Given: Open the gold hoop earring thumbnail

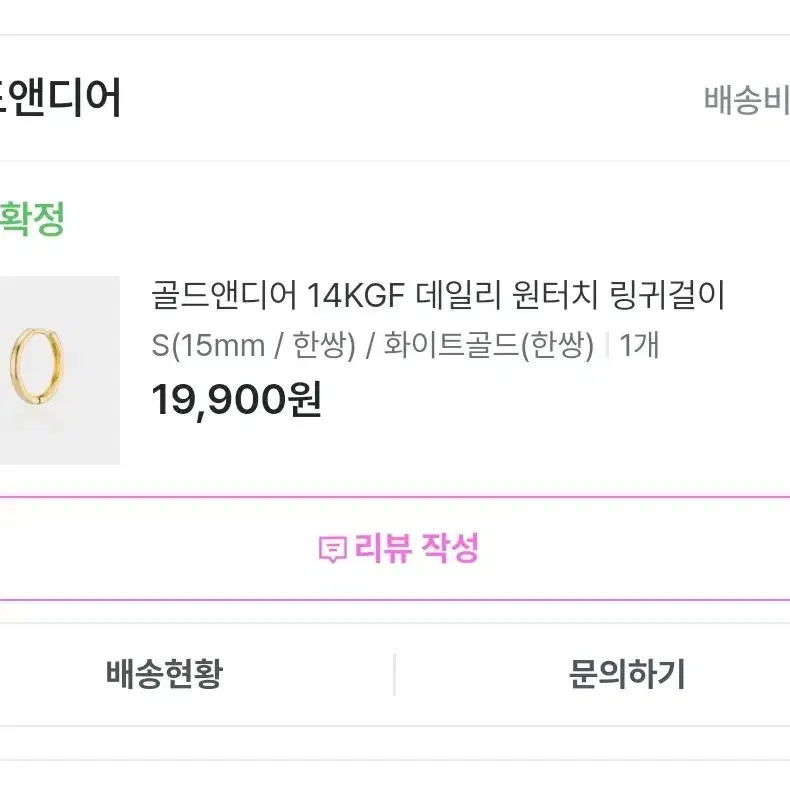Looking at the screenshot, I should (x=59, y=370).
